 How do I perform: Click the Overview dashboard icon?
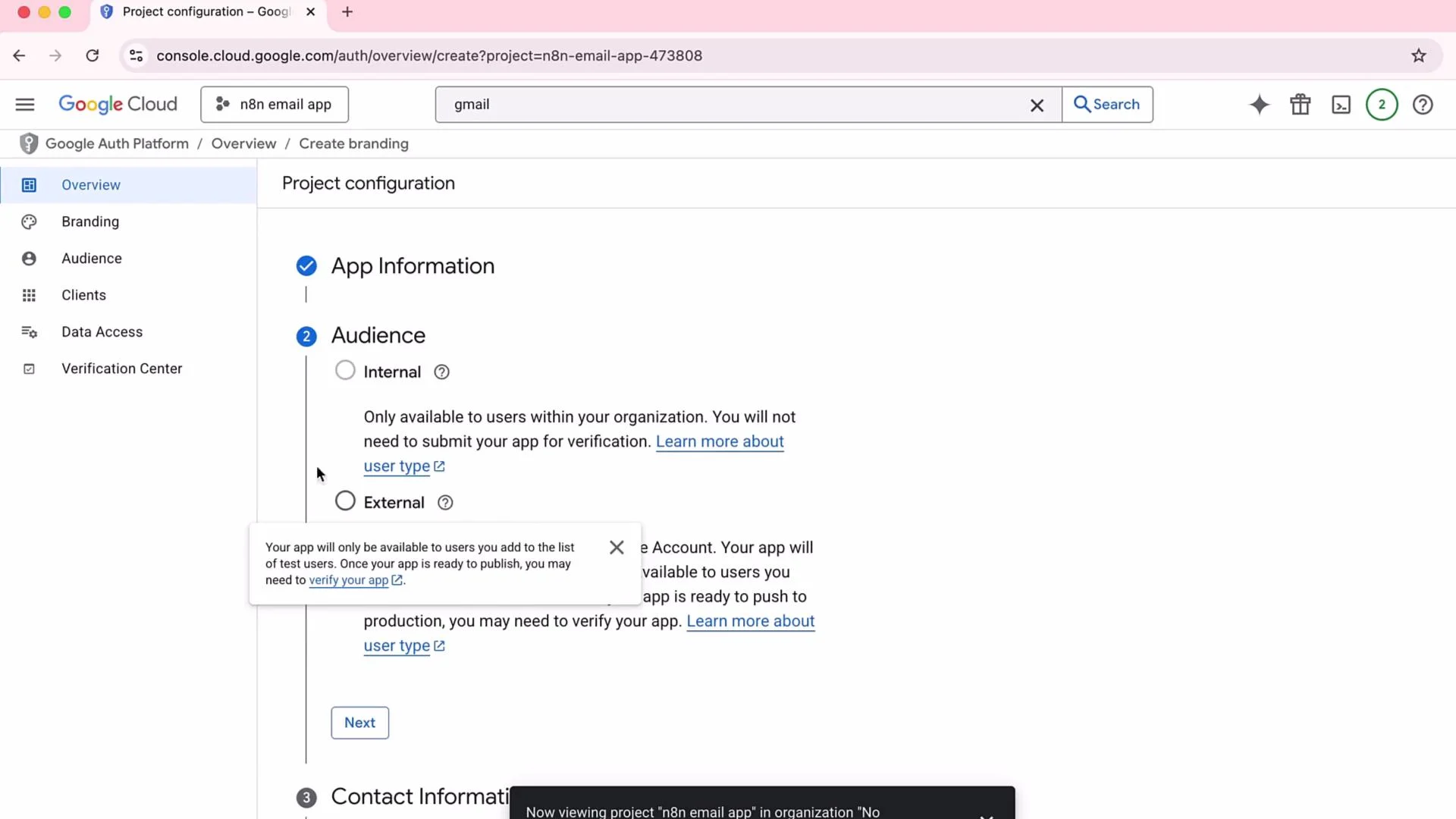click(x=29, y=185)
